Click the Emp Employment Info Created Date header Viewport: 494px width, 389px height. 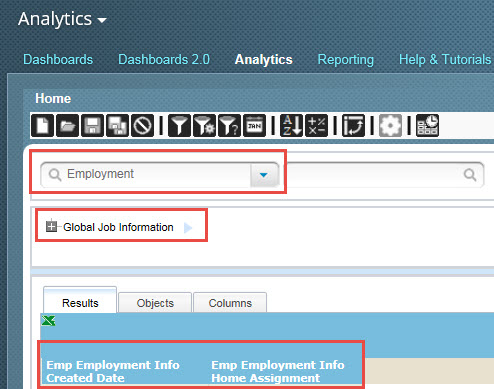[113, 371]
